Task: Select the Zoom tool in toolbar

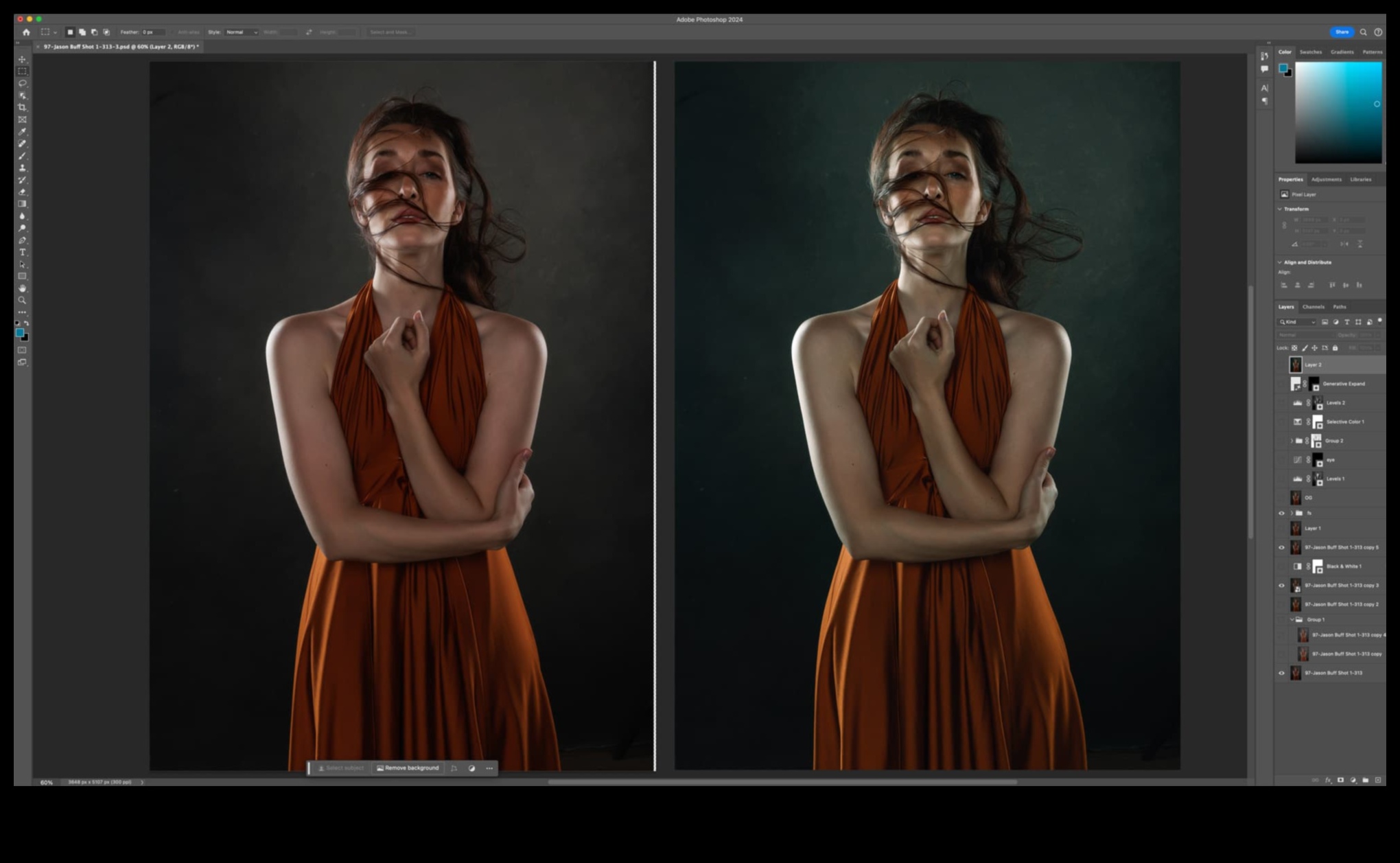Action: pyautogui.click(x=22, y=300)
